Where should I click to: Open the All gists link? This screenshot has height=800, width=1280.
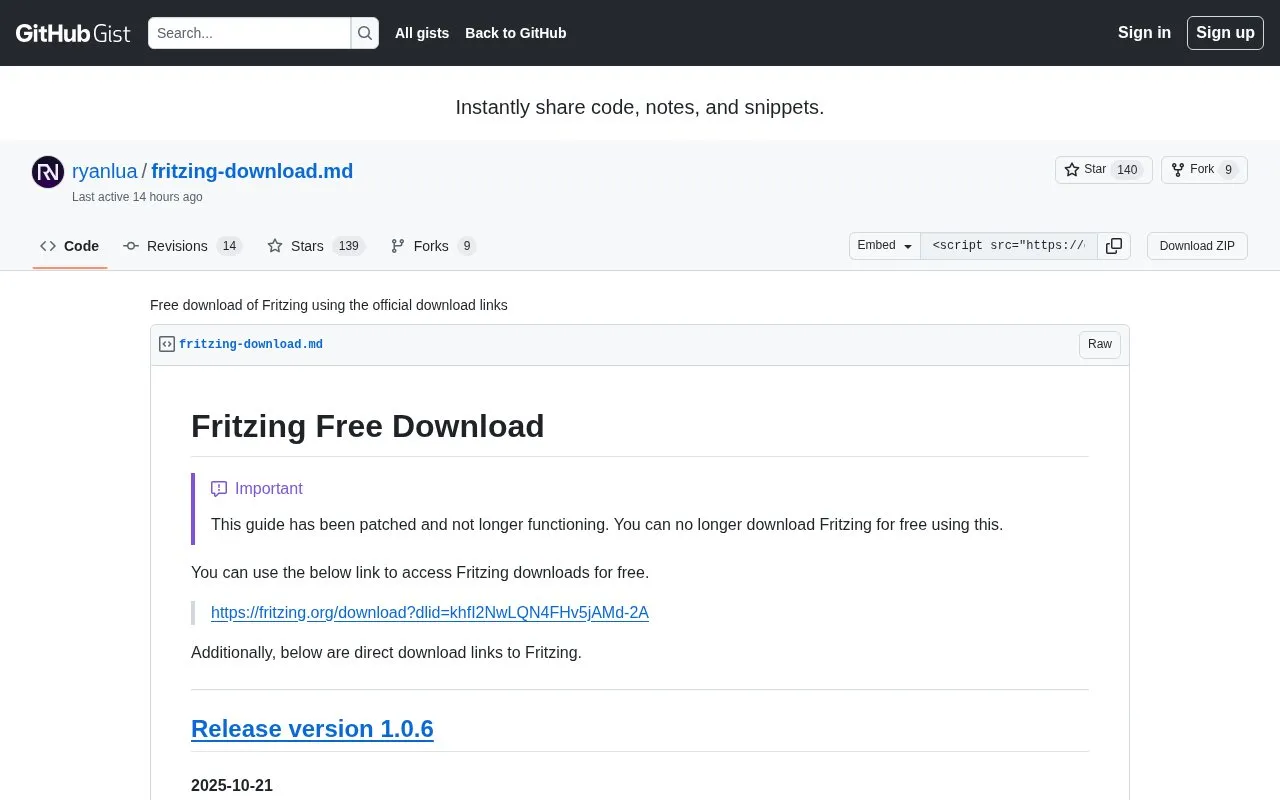coord(422,33)
